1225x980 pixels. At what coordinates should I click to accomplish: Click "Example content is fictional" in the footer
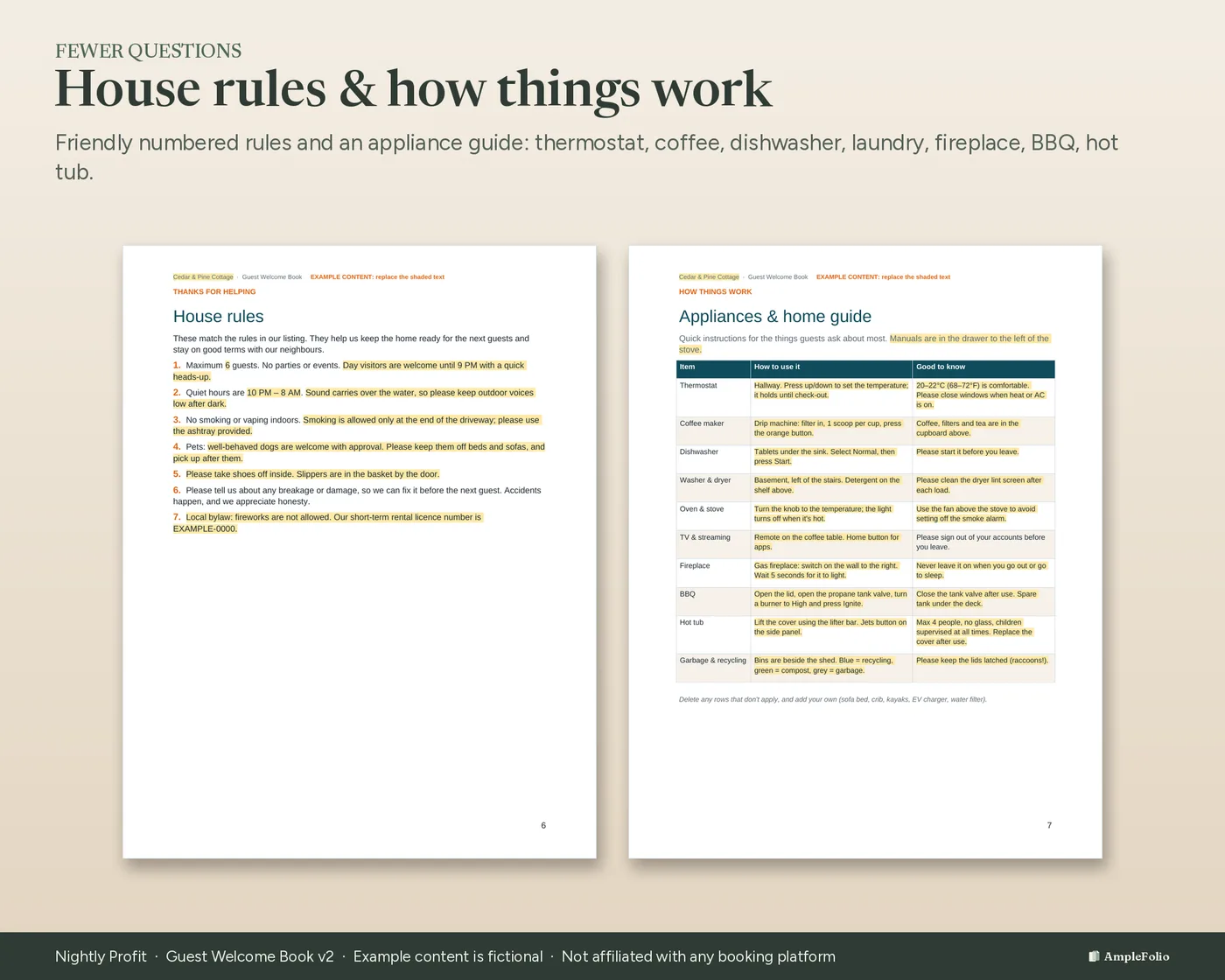(x=448, y=956)
